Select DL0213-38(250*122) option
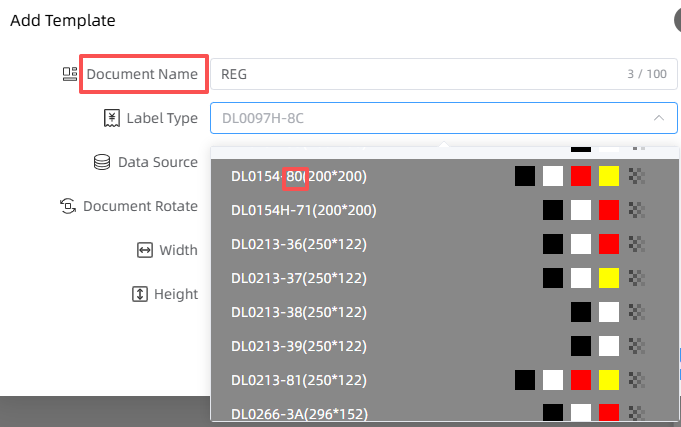This screenshot has width=681, height=427. click(298, 312)
